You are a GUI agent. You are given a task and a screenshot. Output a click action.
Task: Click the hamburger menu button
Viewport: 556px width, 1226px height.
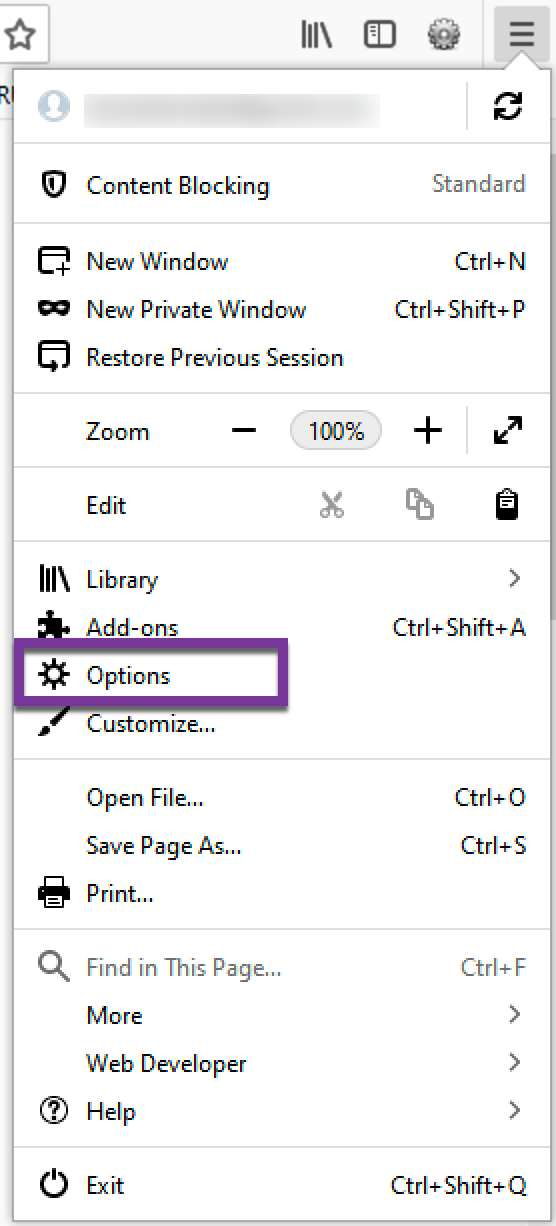tap(521, 35)
